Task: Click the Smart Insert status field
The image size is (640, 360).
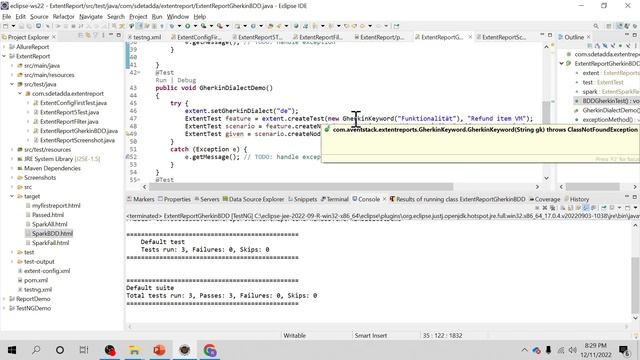Action: tap(371, 336)
